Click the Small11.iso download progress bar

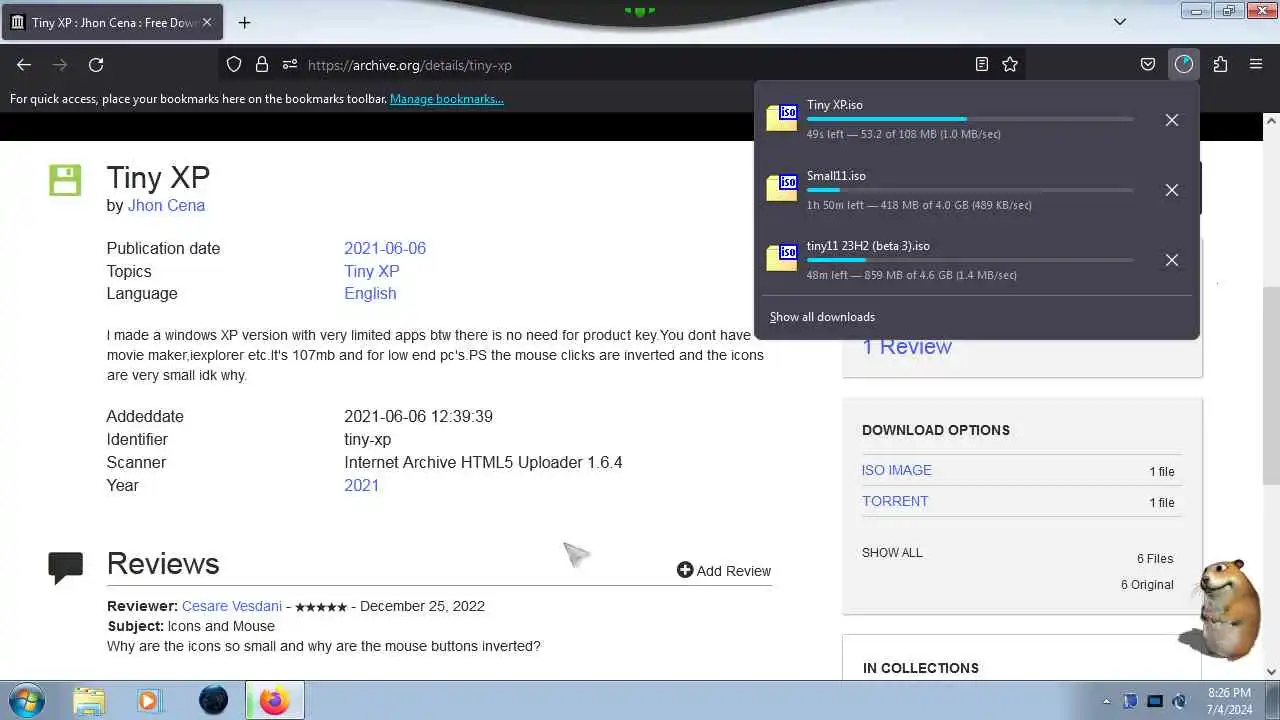pos(970,190)
